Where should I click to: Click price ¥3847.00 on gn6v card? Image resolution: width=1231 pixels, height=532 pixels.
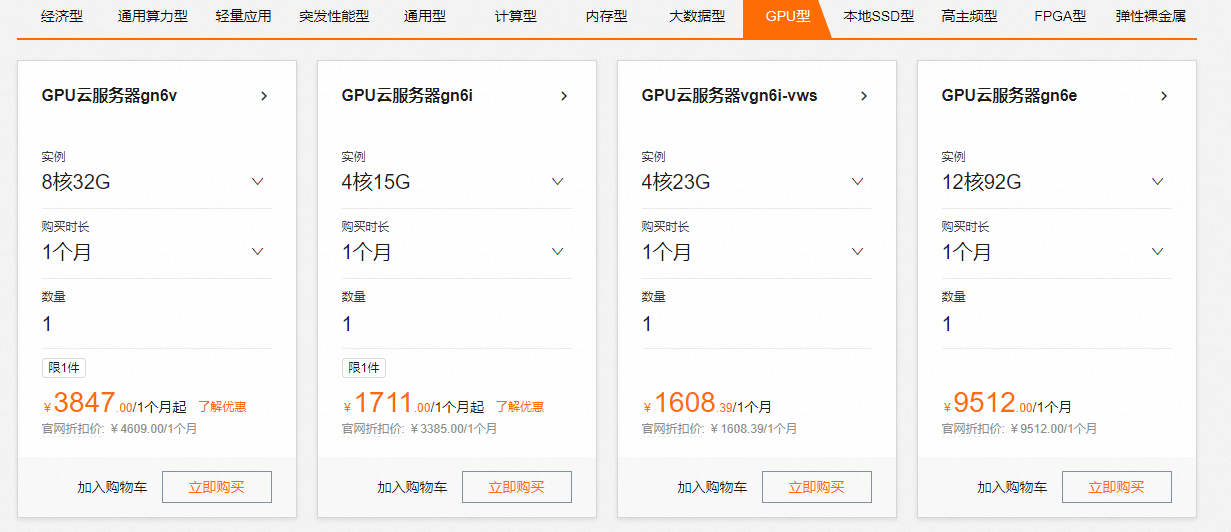click(x=88, y=403)
